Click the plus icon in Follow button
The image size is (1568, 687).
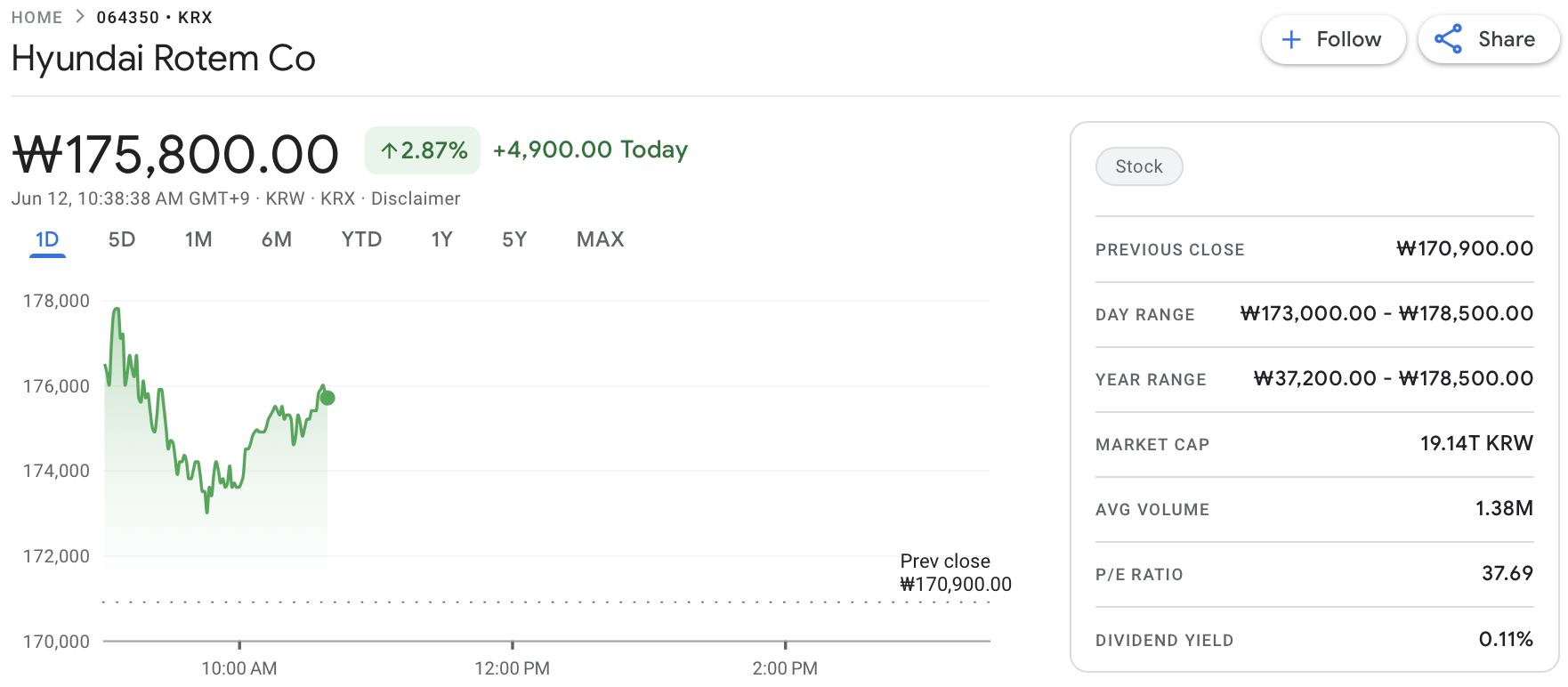pyautogui.click(x=1291, y=39)
